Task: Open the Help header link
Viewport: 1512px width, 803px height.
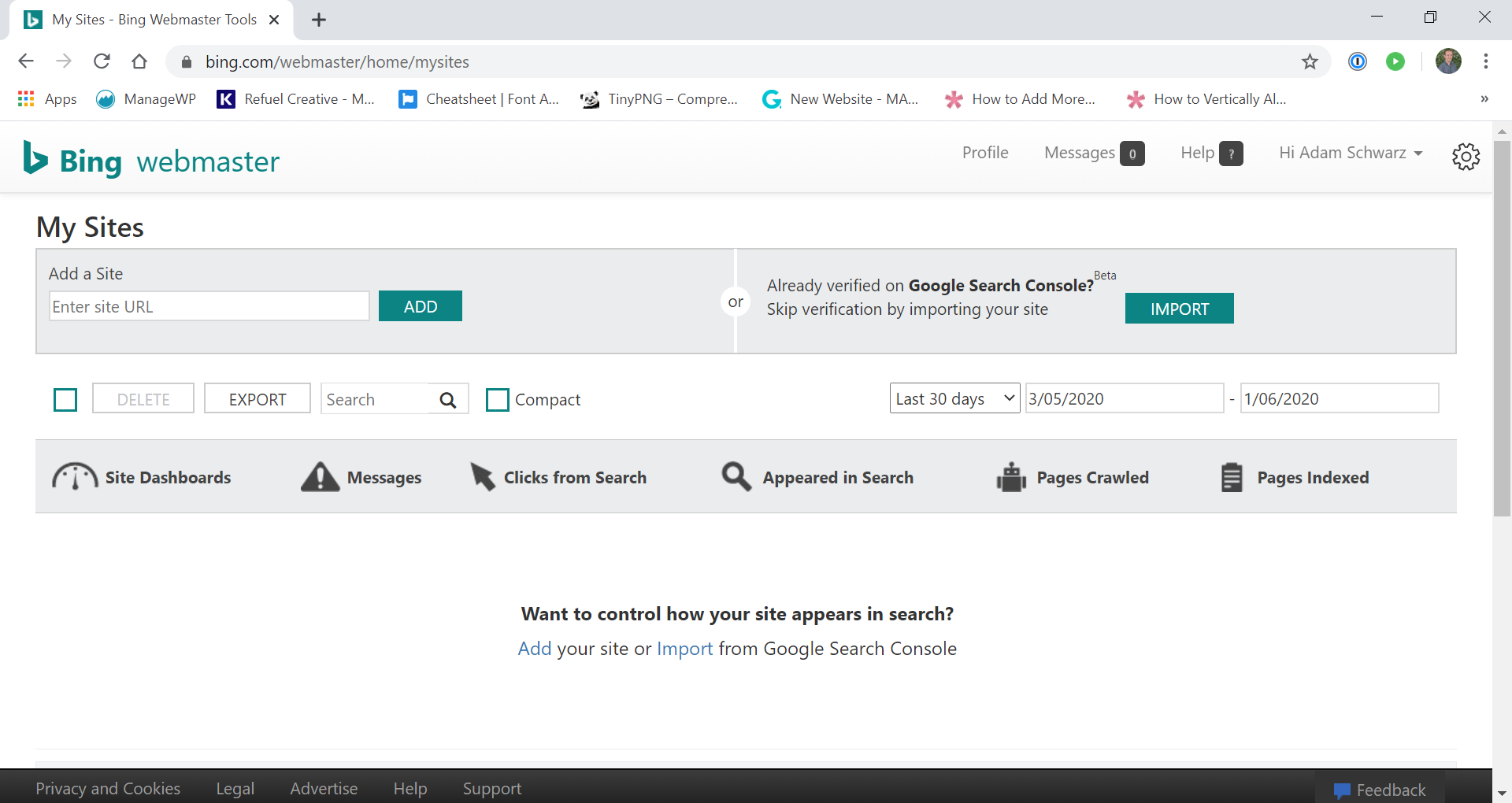Action: tap(1197, 153)
